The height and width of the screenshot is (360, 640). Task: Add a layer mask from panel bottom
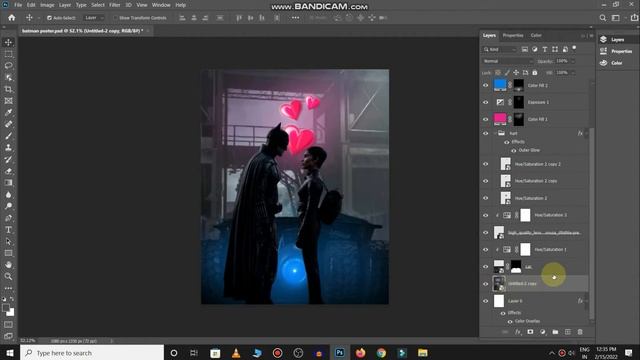tap(530, 332)
